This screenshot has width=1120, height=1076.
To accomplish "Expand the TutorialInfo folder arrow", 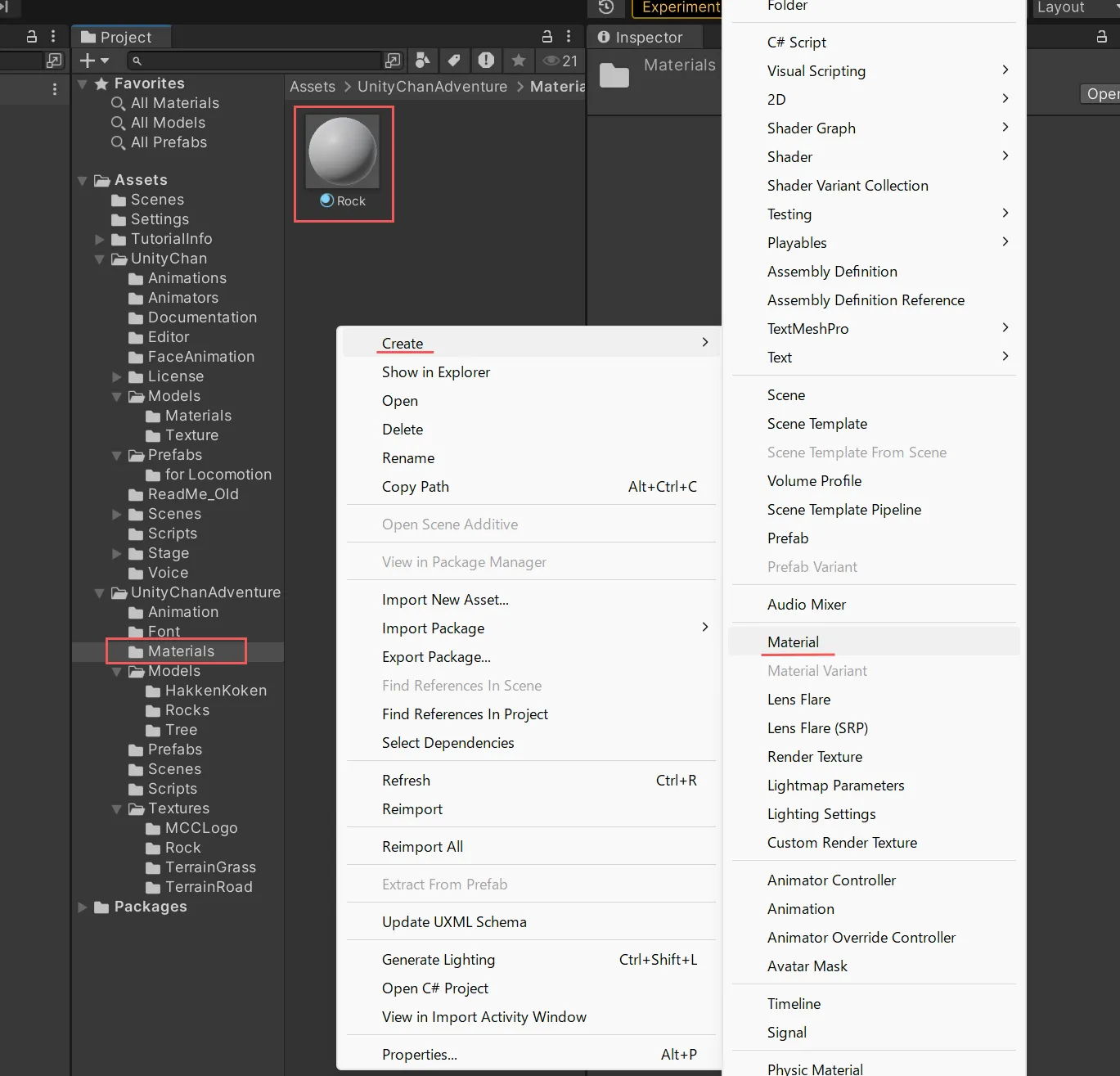I will click(99, 239).
